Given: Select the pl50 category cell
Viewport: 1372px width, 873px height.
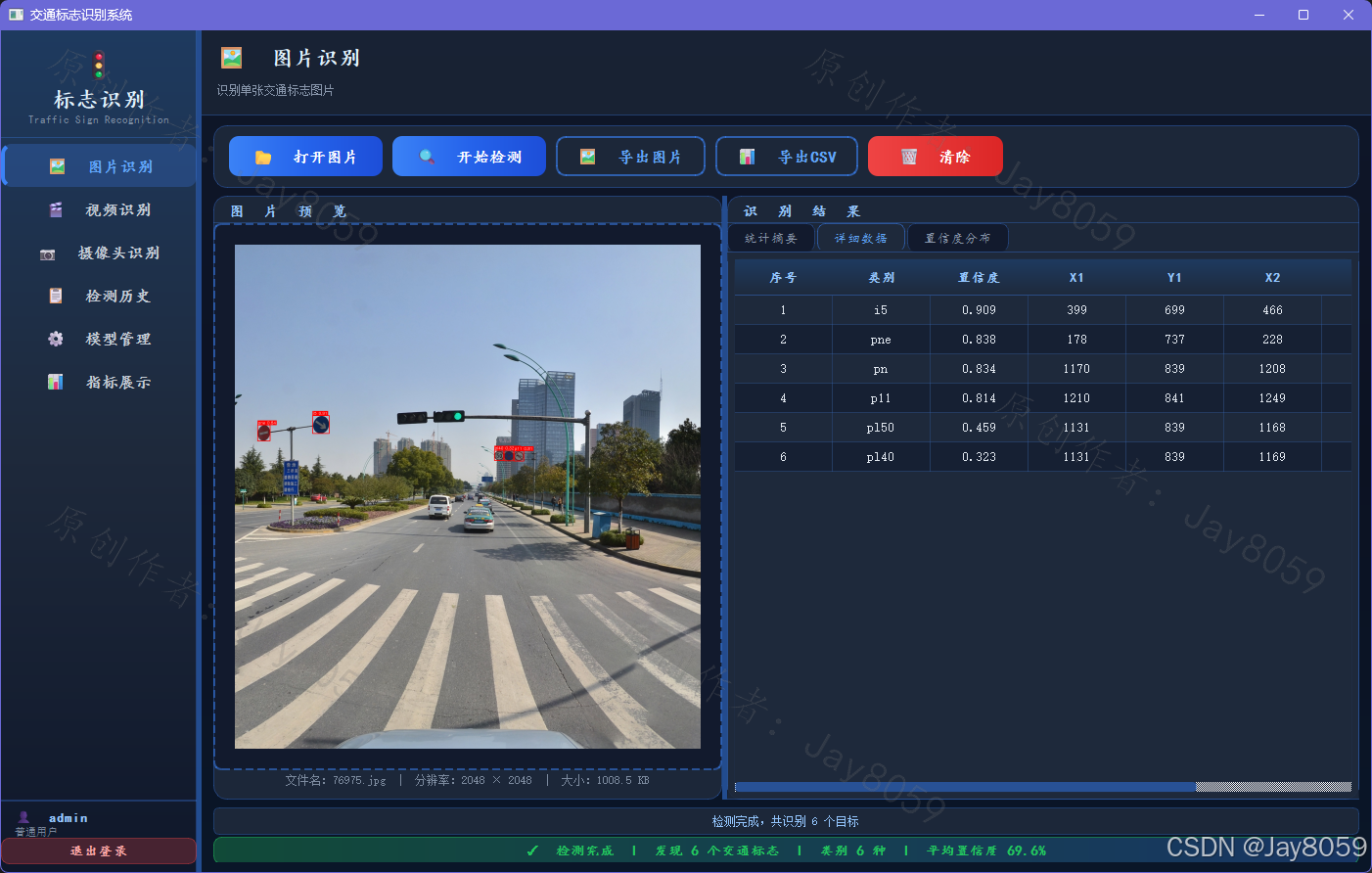Looking at the screenshot, I should [x=881, y=428].
